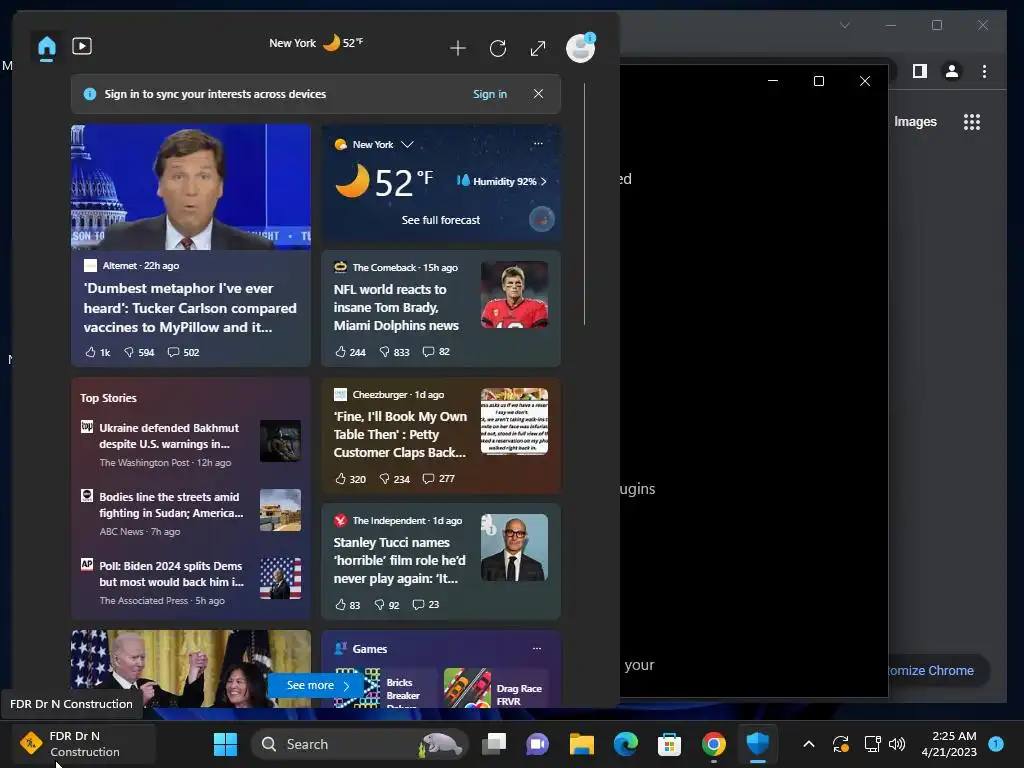The image size is (1024, 768).
Task: Open NFL Tom Brady news story
Action: [x=396, y=307]
